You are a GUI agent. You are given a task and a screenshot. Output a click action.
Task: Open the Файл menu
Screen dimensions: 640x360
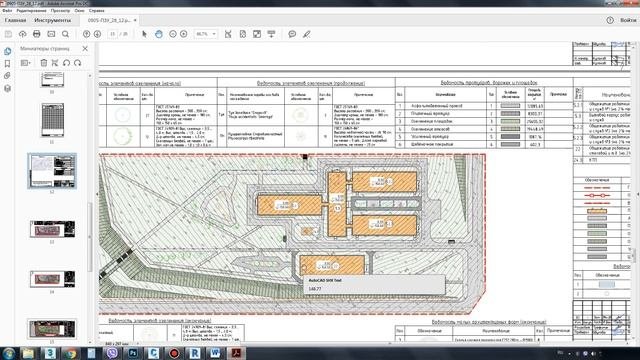(7, 11)
